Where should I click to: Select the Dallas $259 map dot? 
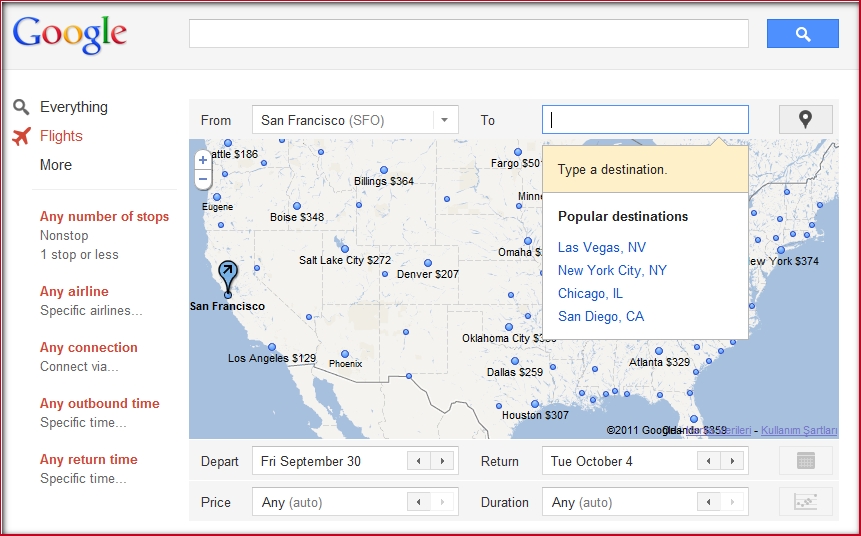(515, 361)
